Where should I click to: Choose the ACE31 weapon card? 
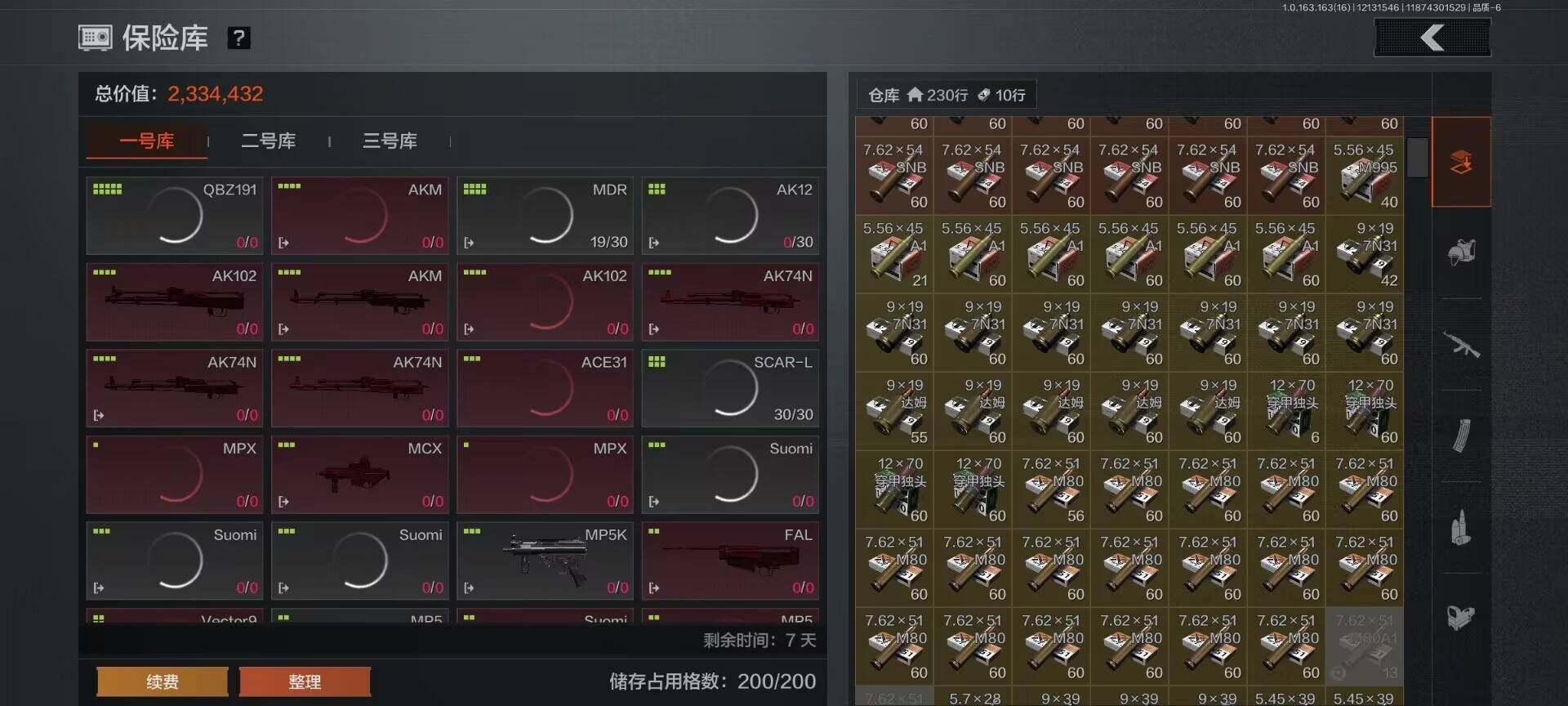(x=545, y=388)
